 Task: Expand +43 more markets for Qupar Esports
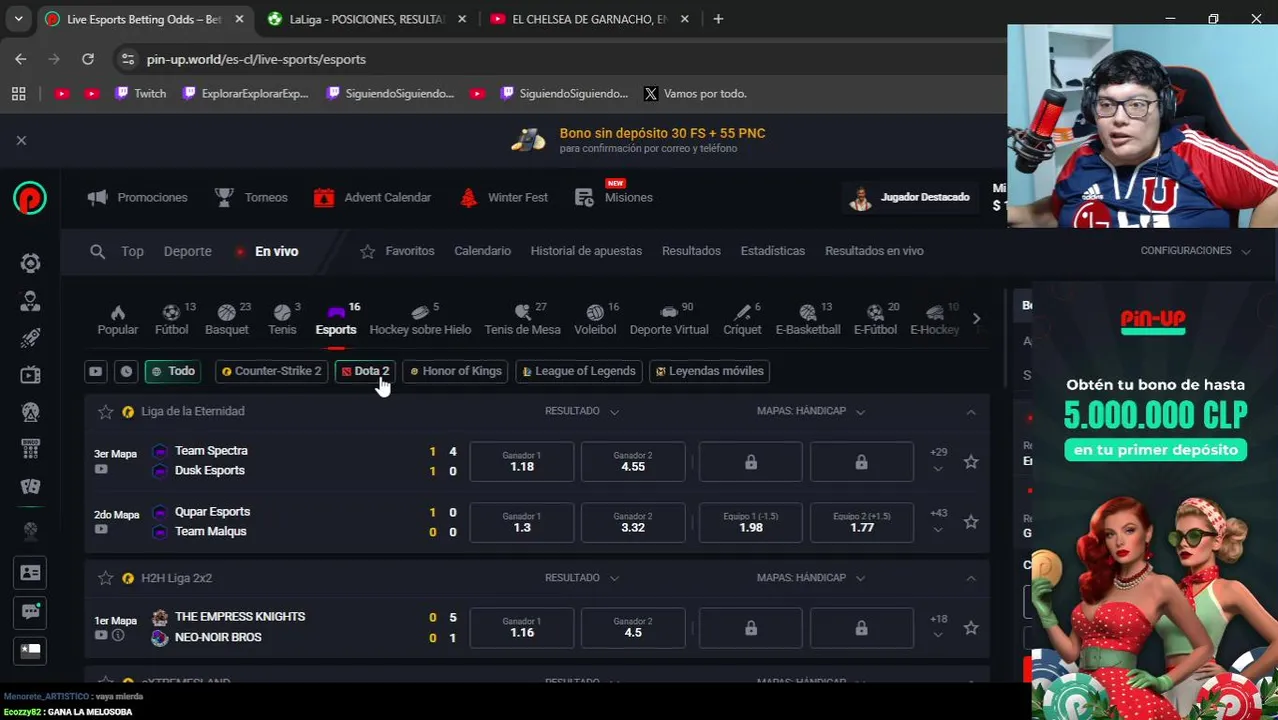(x=938, y=521)
